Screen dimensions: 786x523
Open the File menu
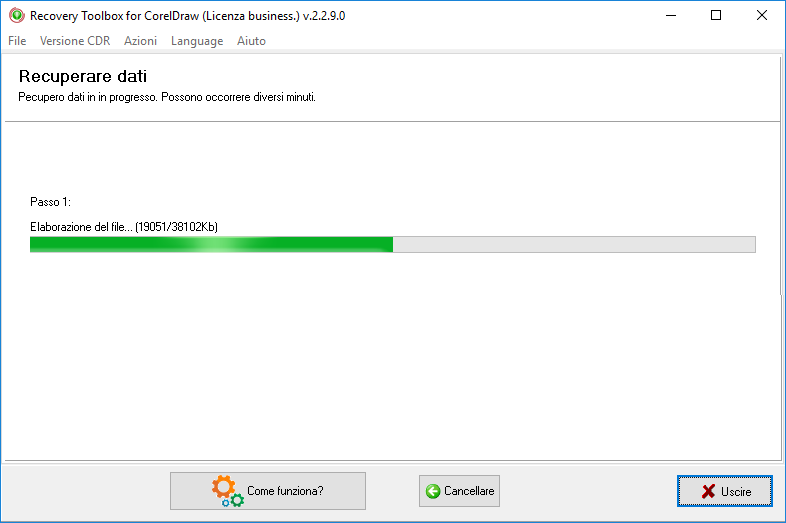17,41
